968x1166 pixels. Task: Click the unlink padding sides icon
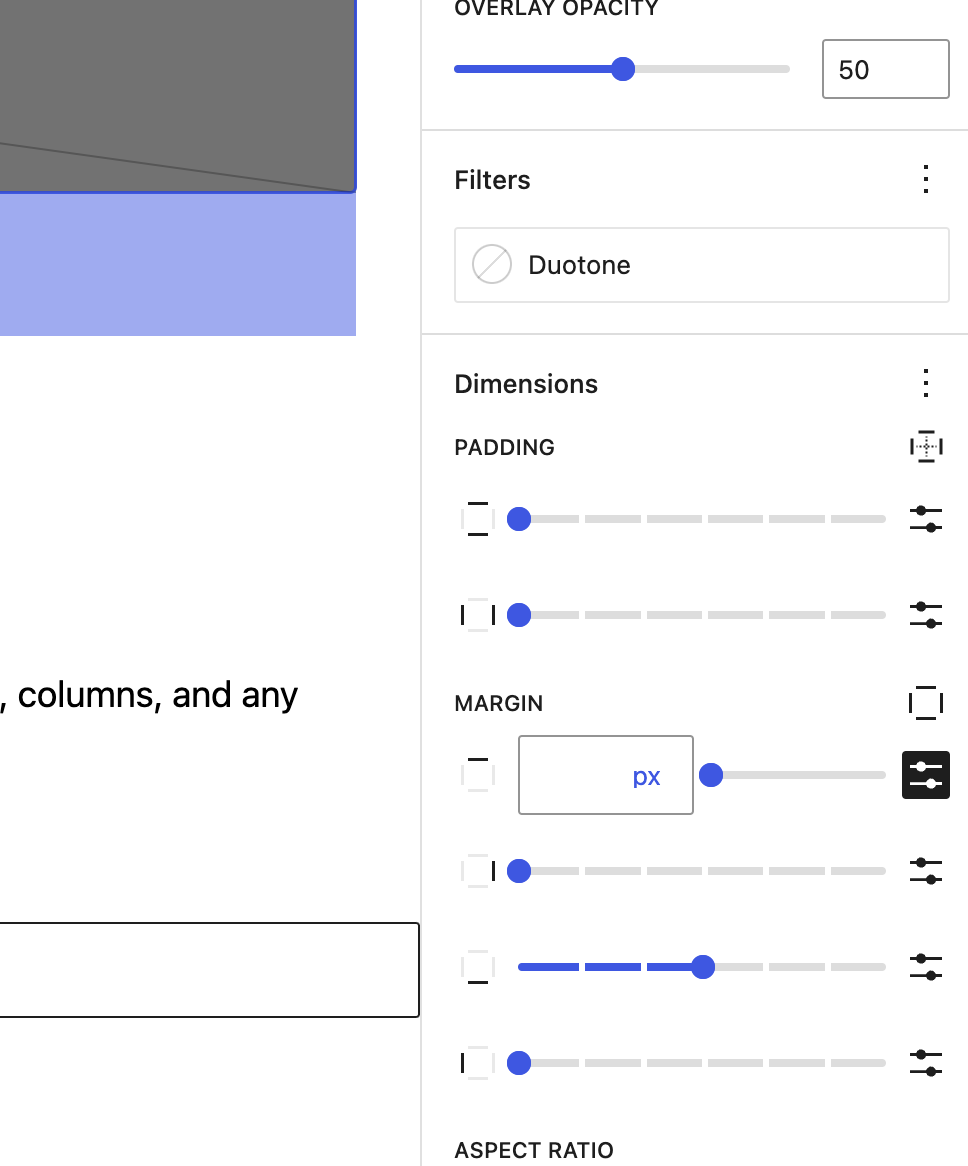tap(926, 447)
